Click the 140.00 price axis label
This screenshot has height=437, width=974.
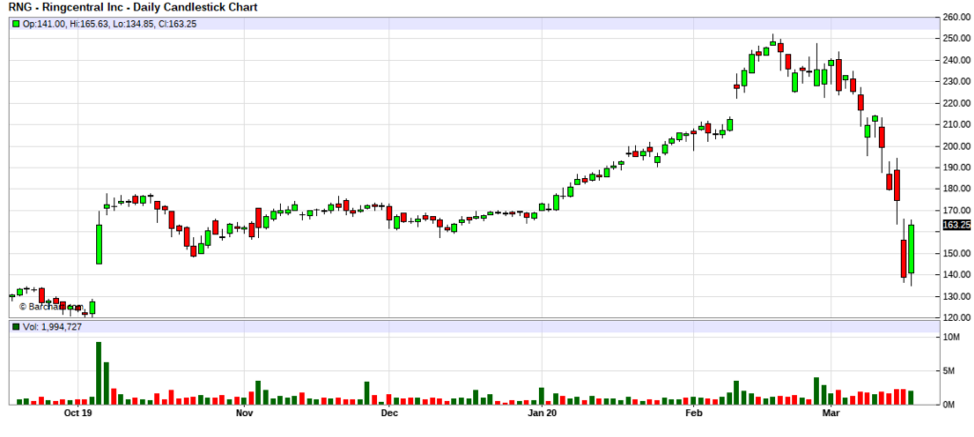click(957, 274)
